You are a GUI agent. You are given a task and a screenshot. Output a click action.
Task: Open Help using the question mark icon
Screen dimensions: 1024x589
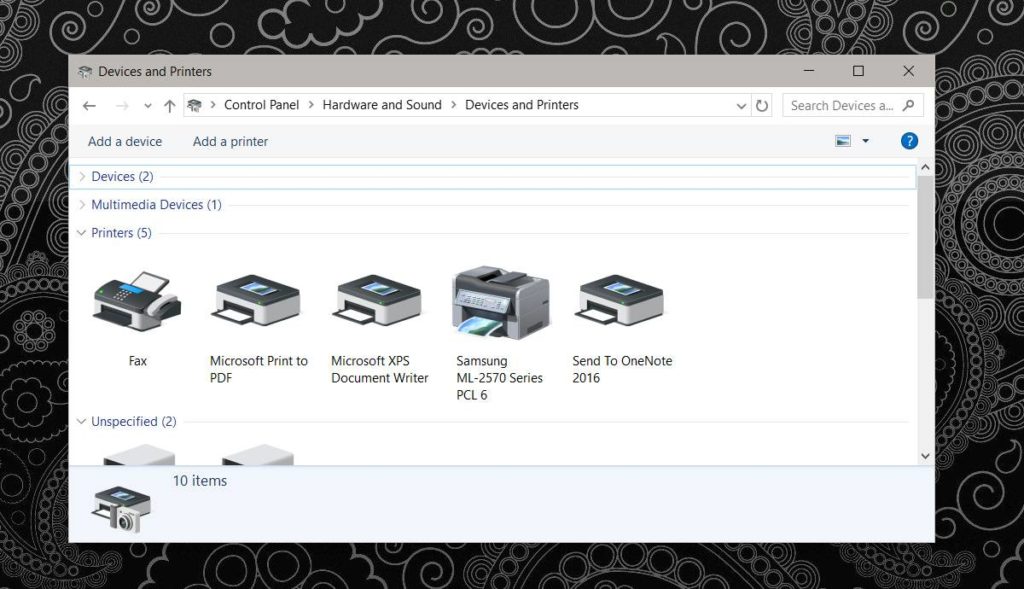point(908,141)
